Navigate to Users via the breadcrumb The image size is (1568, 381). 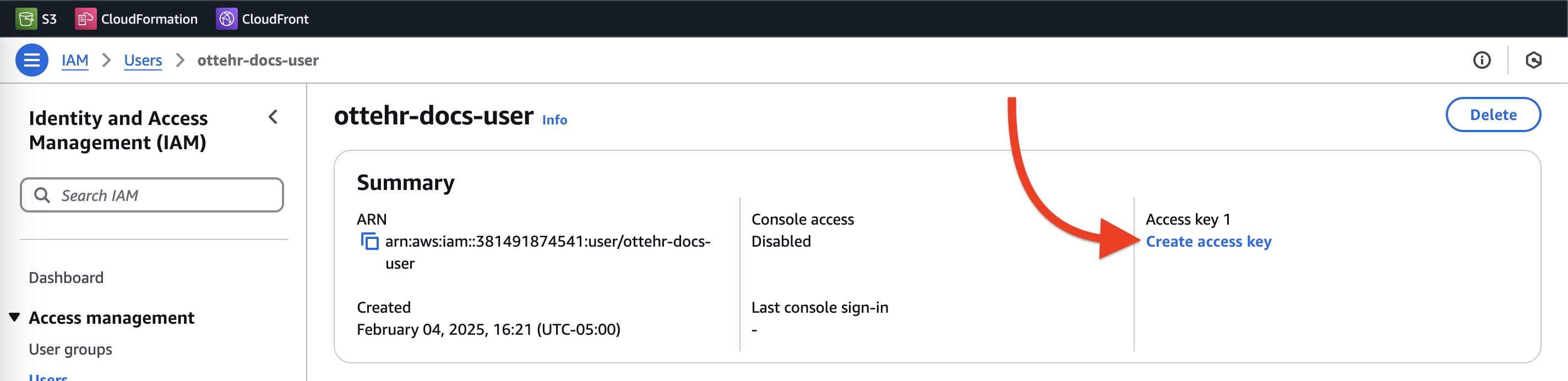(x=143, y=59)
